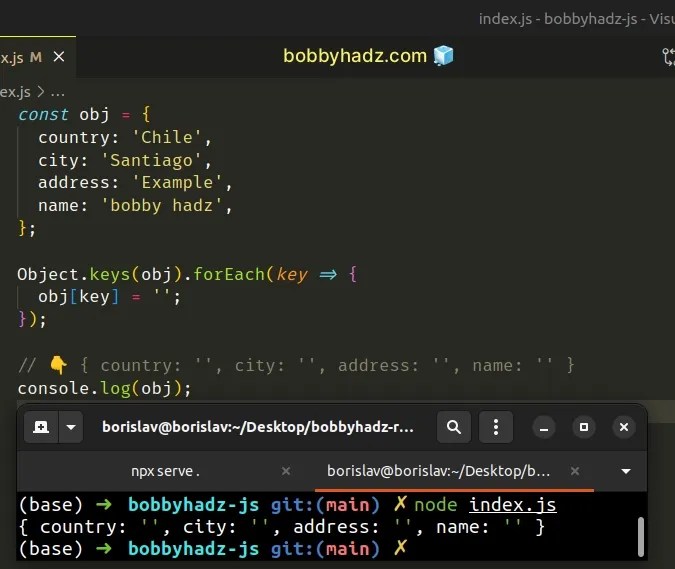
Task: Click the country: 'Chile' line
Action: click(x=125, y=138)
